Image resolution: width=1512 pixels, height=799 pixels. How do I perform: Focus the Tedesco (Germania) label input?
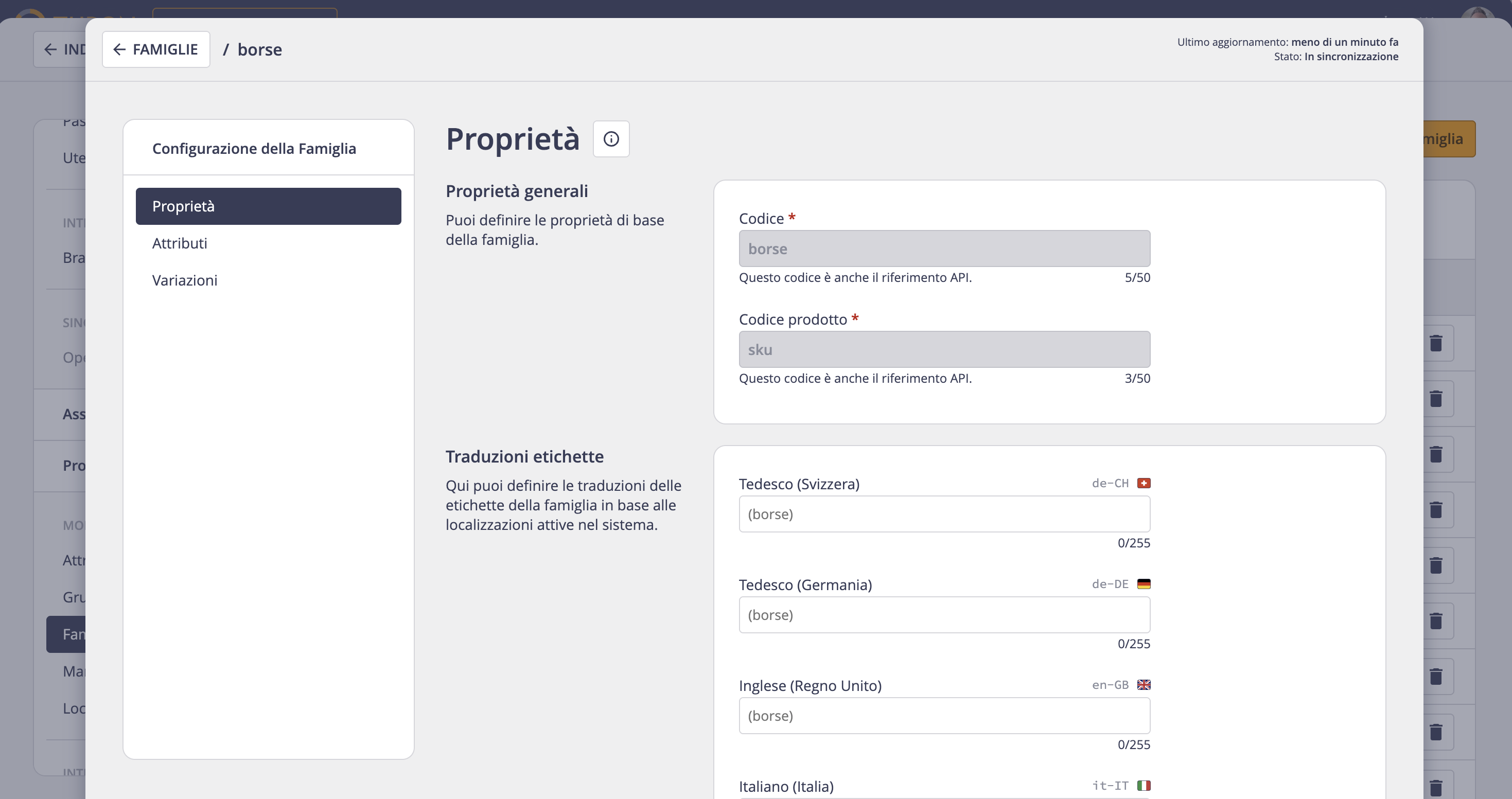pos(944,615)
